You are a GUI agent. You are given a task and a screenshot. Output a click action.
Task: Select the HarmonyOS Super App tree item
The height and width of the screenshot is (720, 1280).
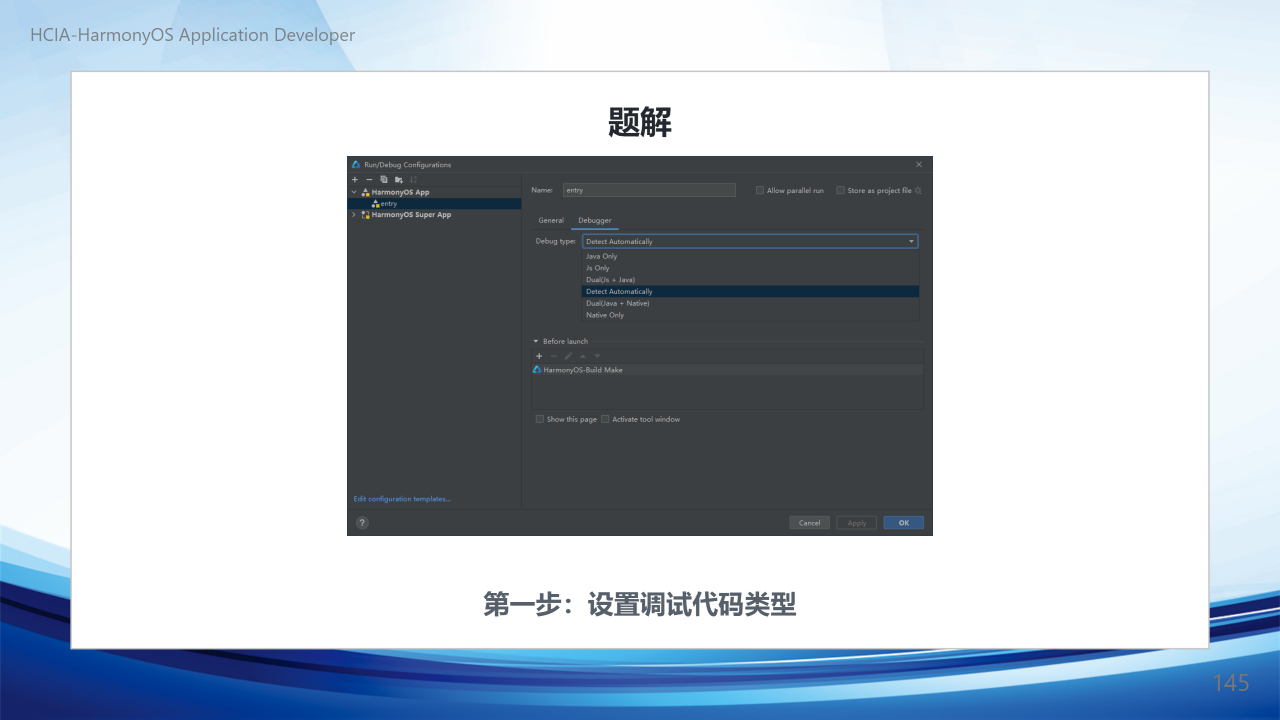tap(411, 214)
